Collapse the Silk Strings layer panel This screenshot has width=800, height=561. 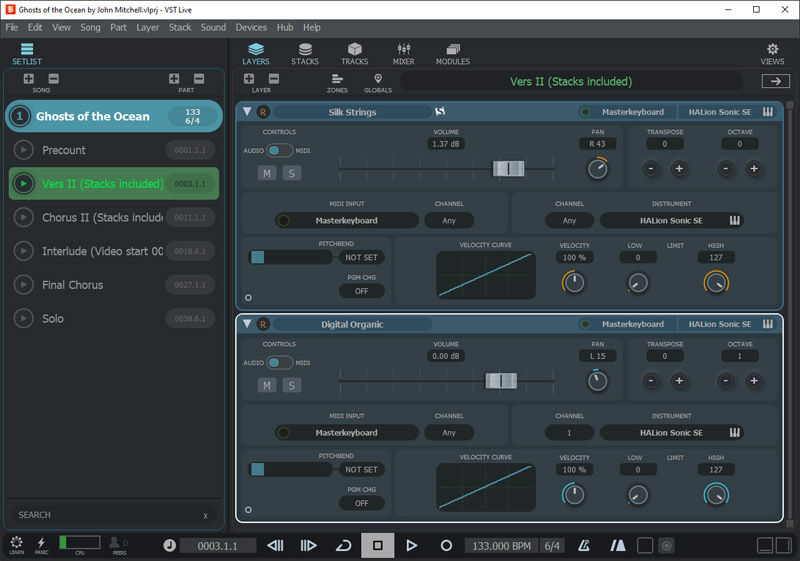click(x=247, y=112)
